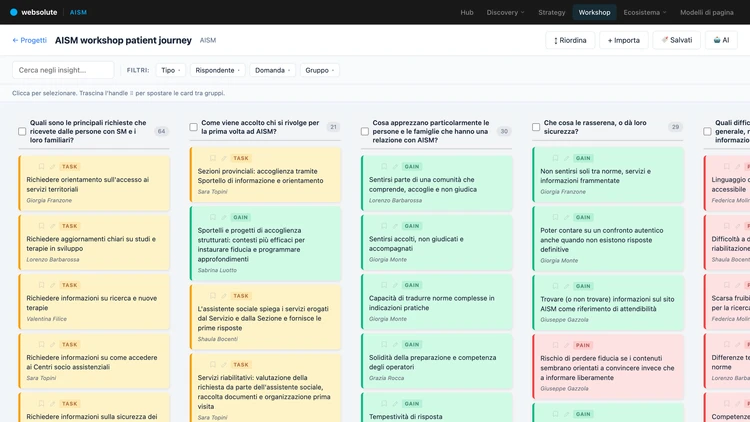Click the Importa button
The width and height of the screenshot is (750, 422).
pos(624,40)
